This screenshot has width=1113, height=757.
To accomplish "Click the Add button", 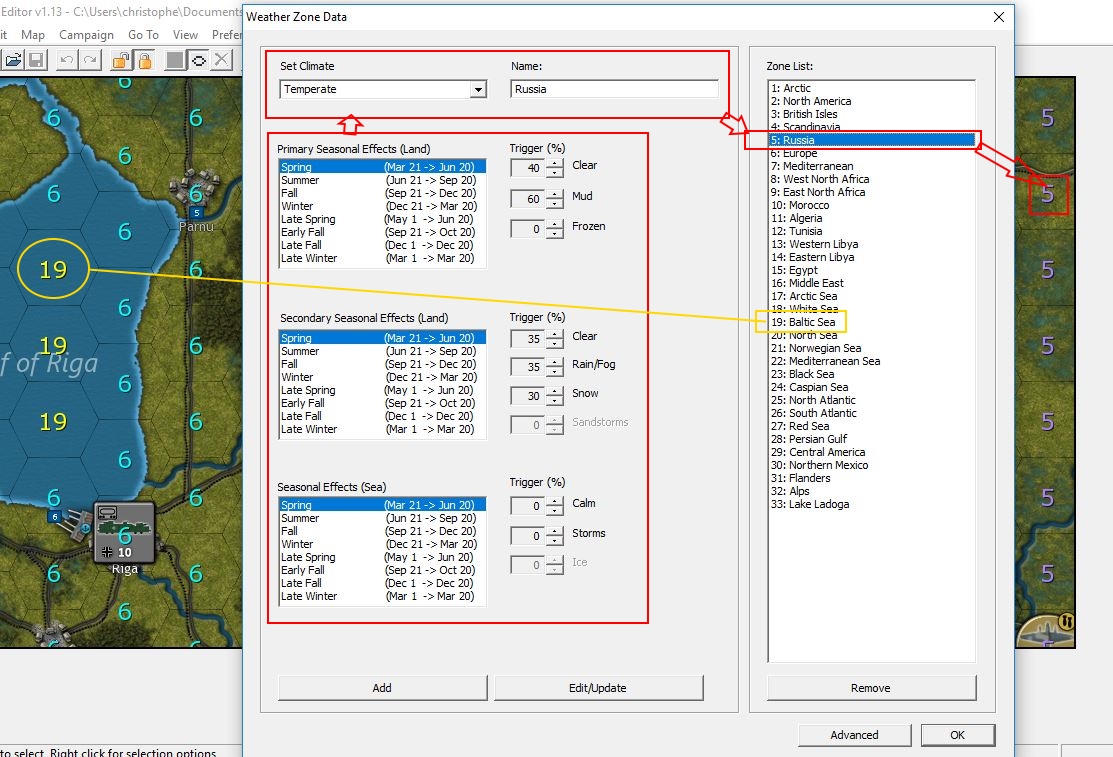I will coord(383,687).
